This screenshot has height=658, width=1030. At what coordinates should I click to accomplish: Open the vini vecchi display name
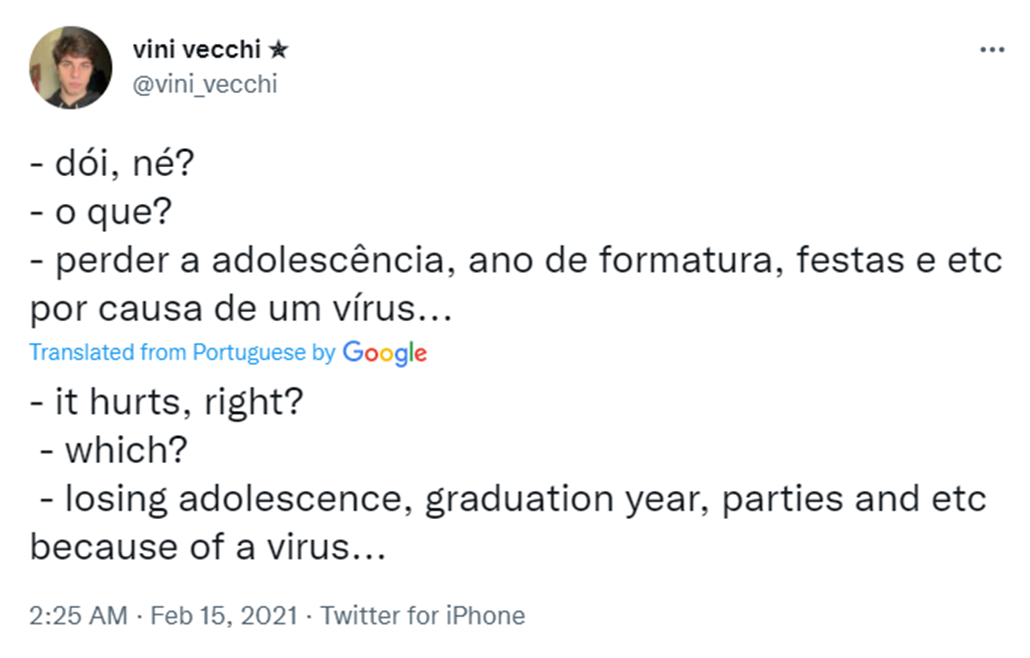tap(197, 50)
